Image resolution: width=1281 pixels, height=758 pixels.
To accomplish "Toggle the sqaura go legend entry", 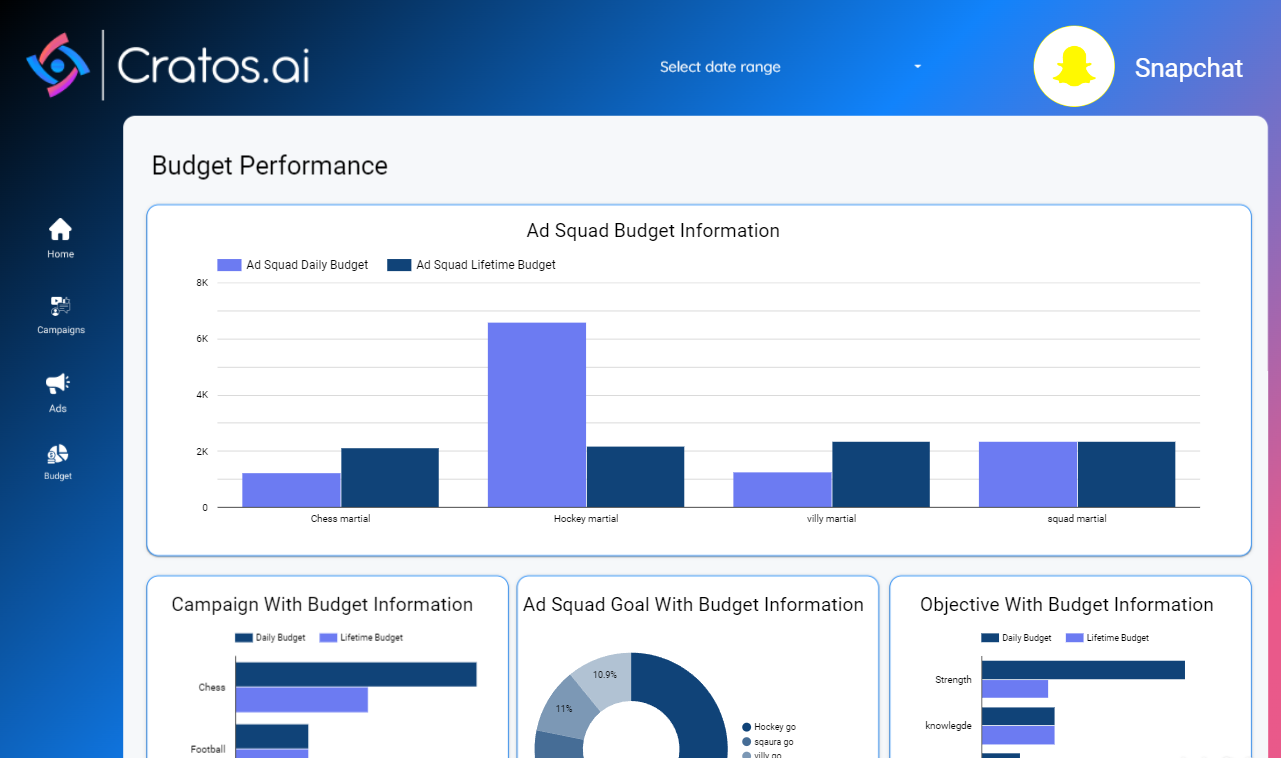I will [768, 742].
